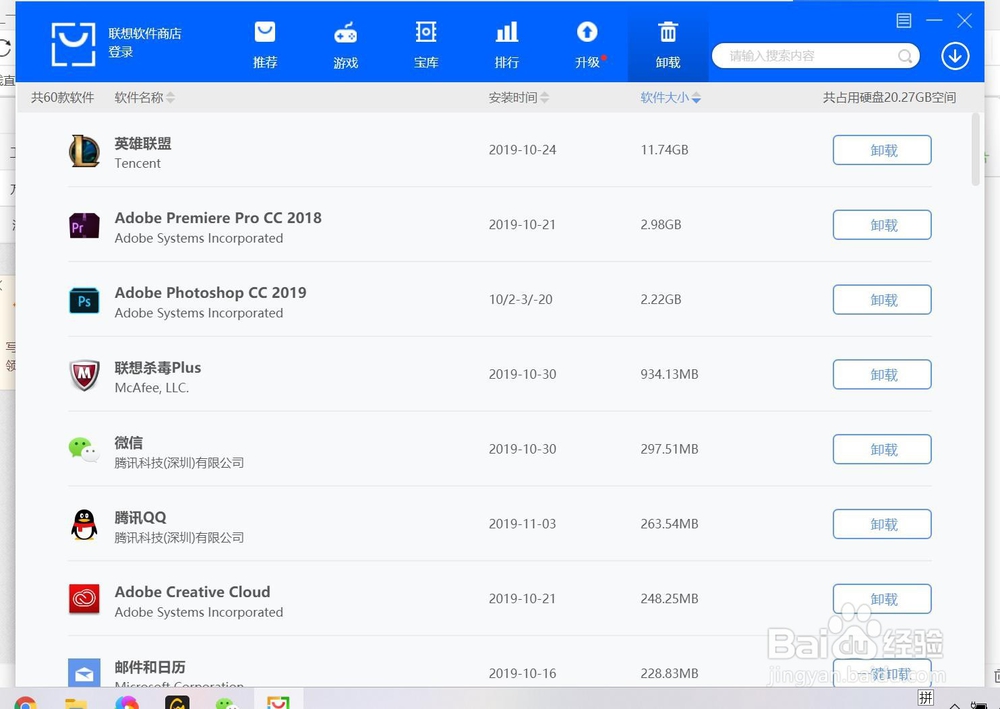Open the 游戏 games tab

[345, 45]
